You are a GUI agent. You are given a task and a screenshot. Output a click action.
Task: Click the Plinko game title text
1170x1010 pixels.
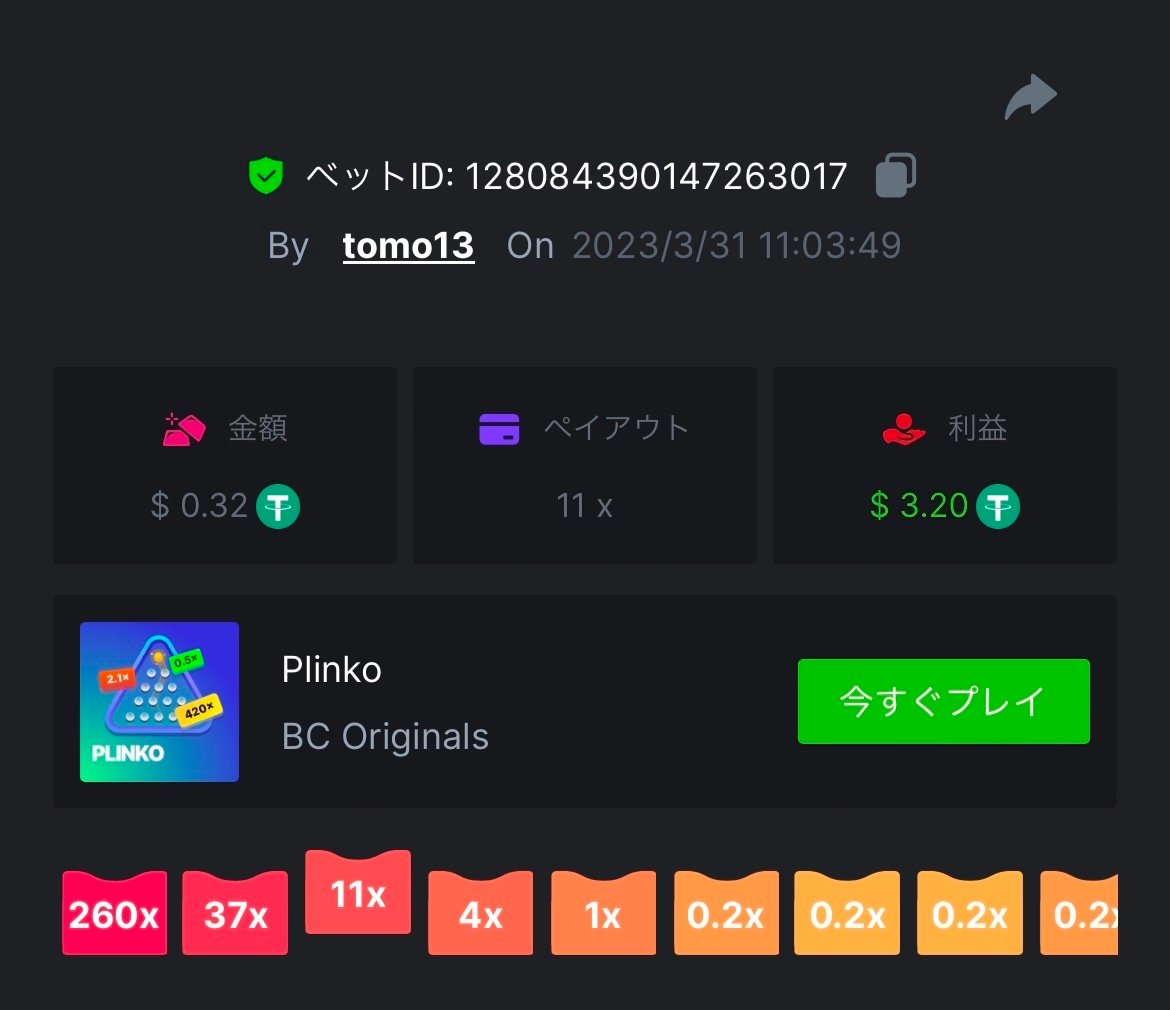(331, 670)
